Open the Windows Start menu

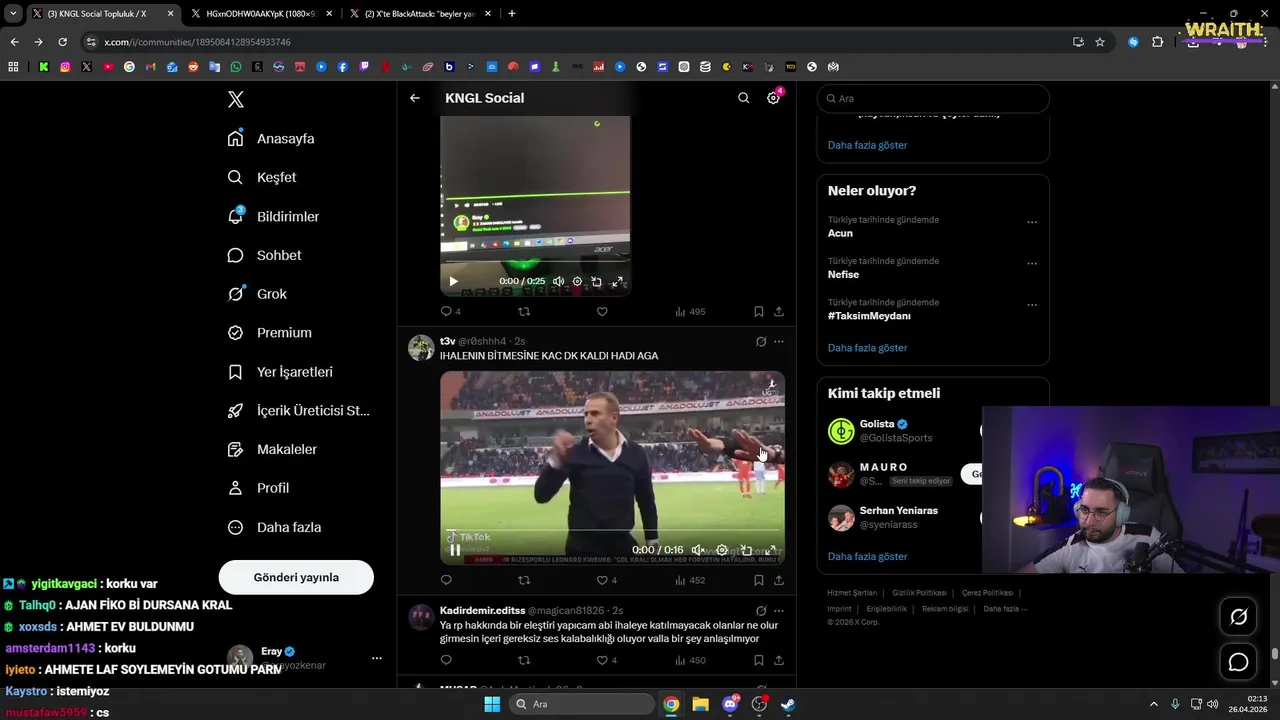pos(492,704)
